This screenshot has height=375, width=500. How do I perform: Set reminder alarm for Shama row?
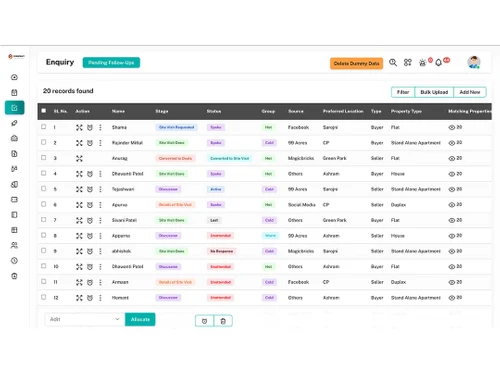point(90,127)
